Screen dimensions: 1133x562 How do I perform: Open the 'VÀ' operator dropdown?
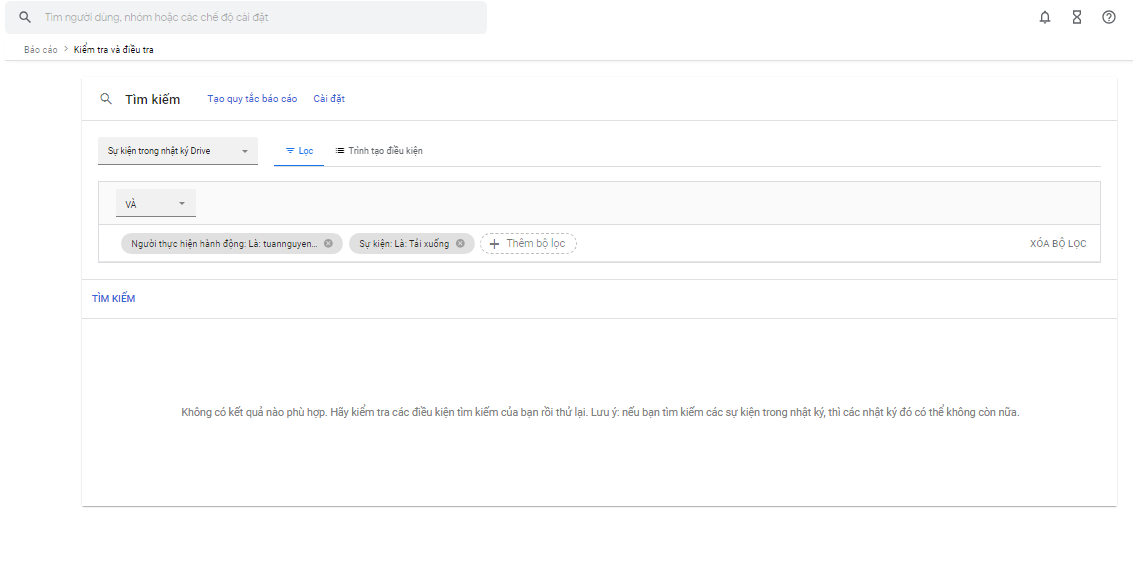pyautogui.click(x=156, y=204)
